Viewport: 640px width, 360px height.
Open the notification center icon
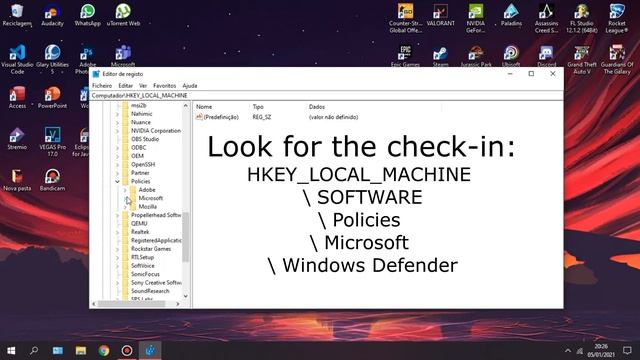coord(627,350)
